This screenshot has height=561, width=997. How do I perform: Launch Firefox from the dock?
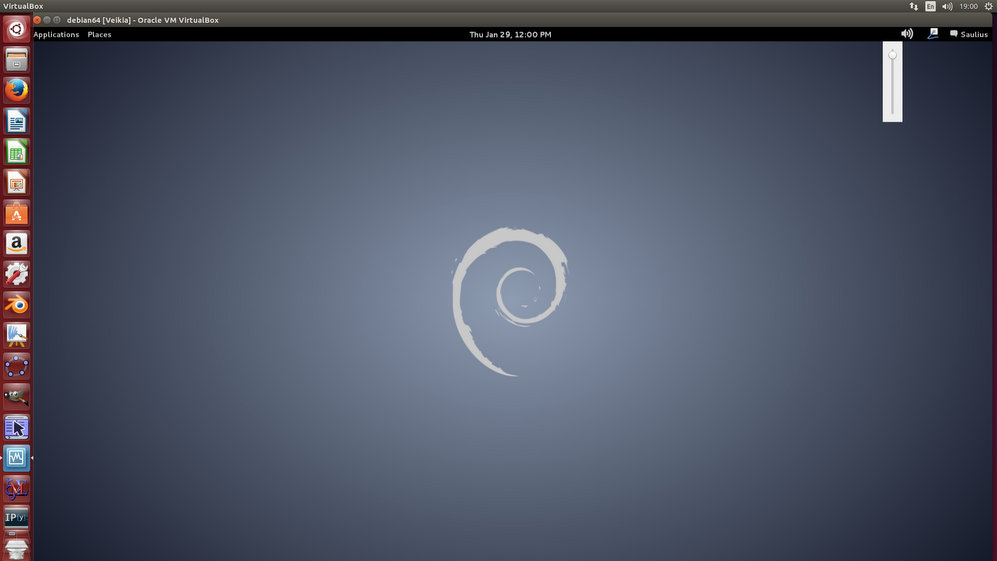pyautogui.click(x=16, y=91)
